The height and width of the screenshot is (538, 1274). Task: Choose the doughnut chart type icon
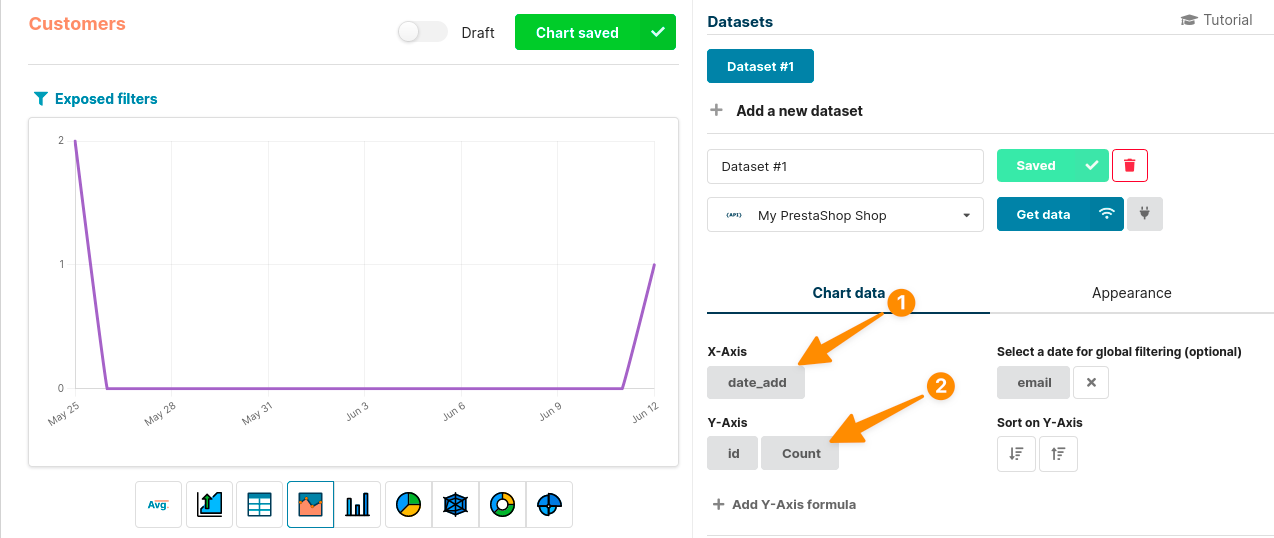[x=502, y=505]
